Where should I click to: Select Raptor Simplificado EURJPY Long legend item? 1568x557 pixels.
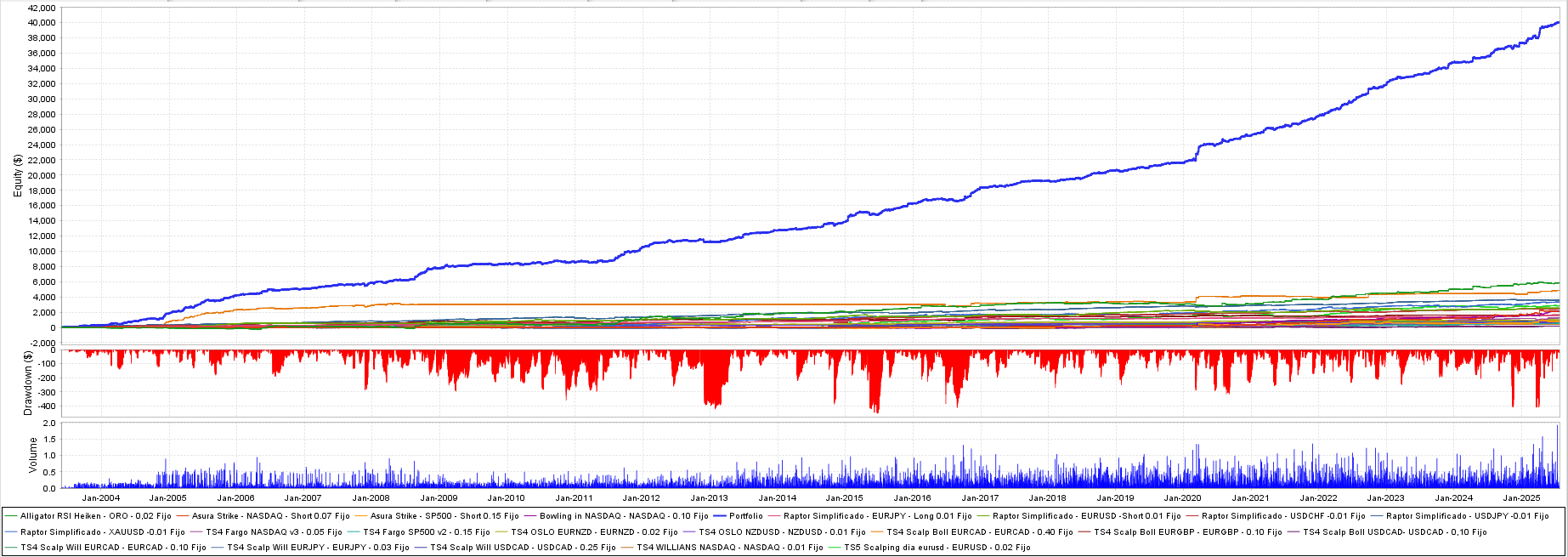click(877, 516)
